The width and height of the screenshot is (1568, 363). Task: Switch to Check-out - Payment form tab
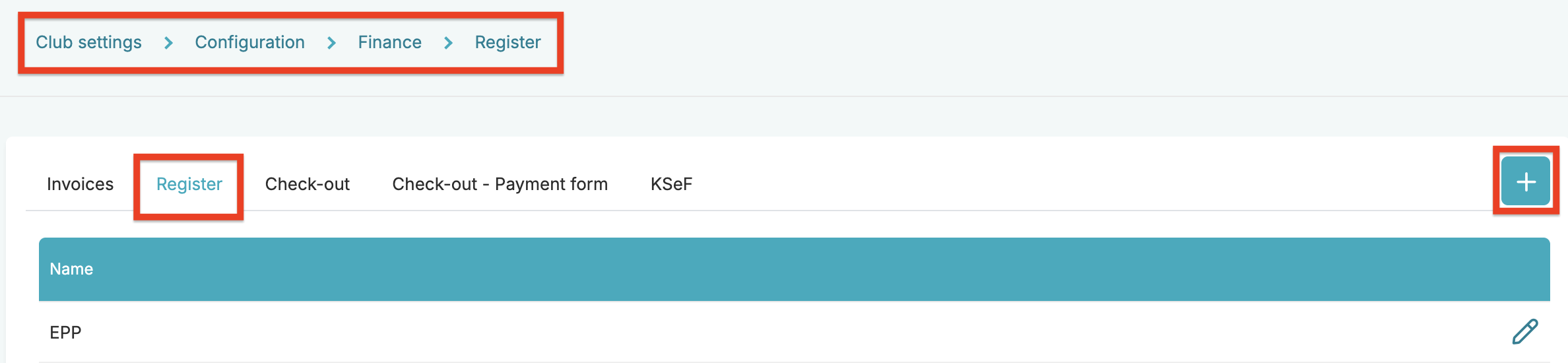[500, 184]
